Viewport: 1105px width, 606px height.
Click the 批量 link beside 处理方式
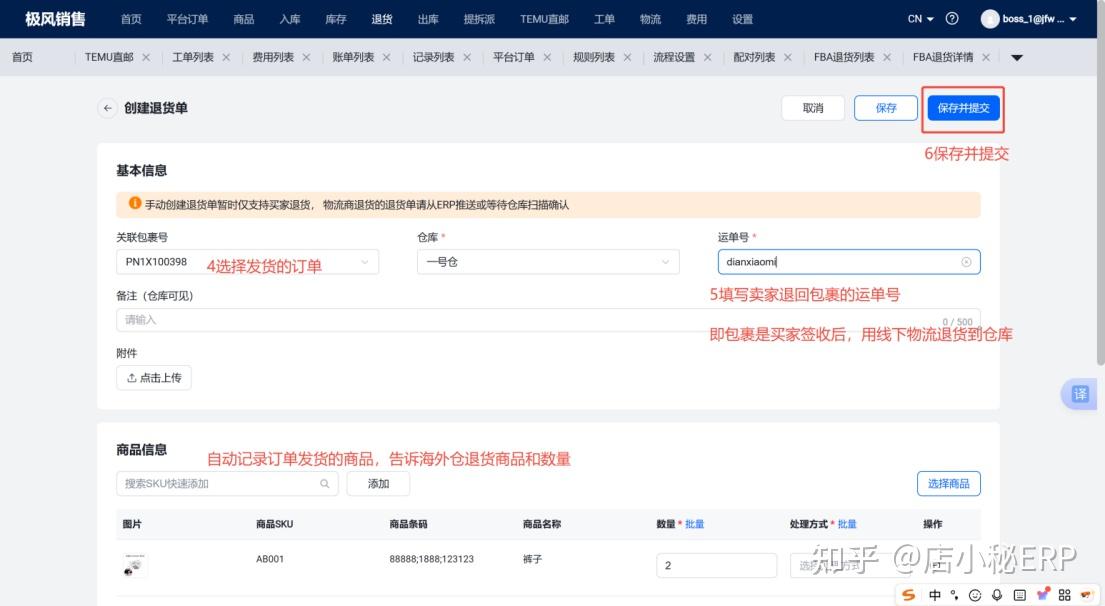[847, 524]
